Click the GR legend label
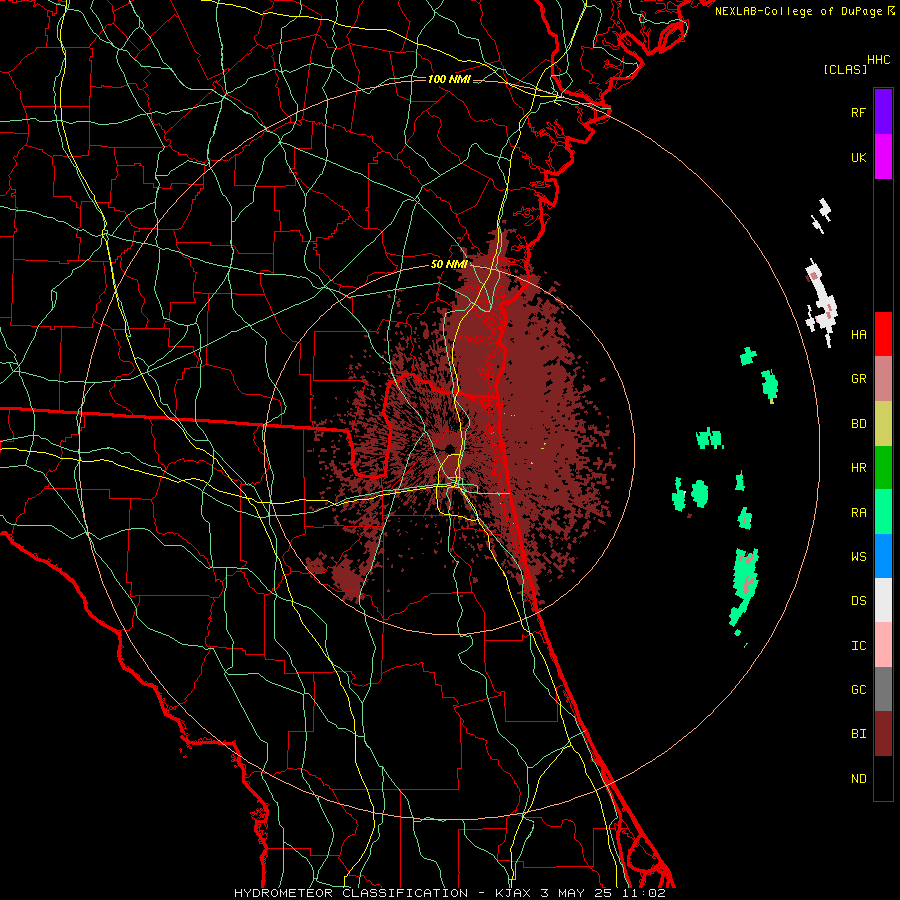Image resolution: width=900 pixels, height=900 pixels. [x=858, y=379]
